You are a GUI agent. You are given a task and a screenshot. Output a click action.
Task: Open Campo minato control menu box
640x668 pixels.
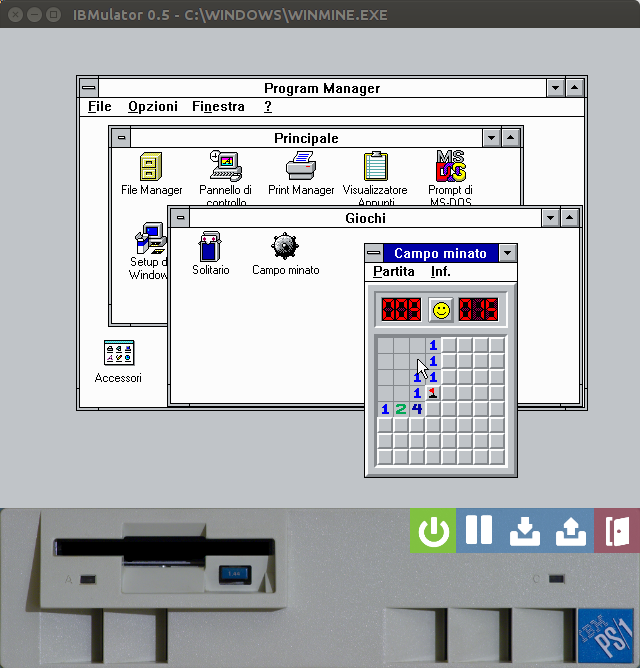374,253
